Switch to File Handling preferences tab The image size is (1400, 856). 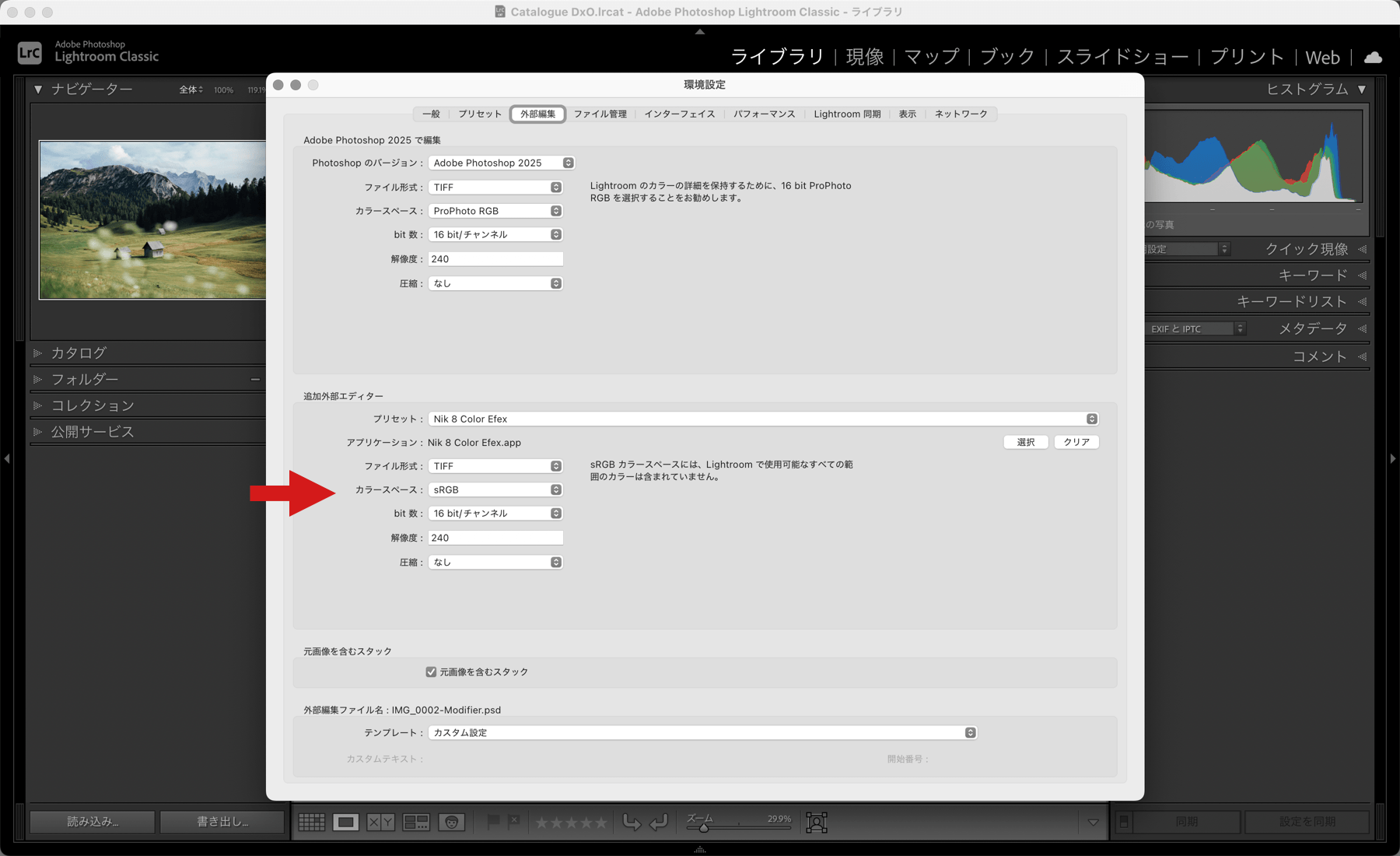coord(600,114)
